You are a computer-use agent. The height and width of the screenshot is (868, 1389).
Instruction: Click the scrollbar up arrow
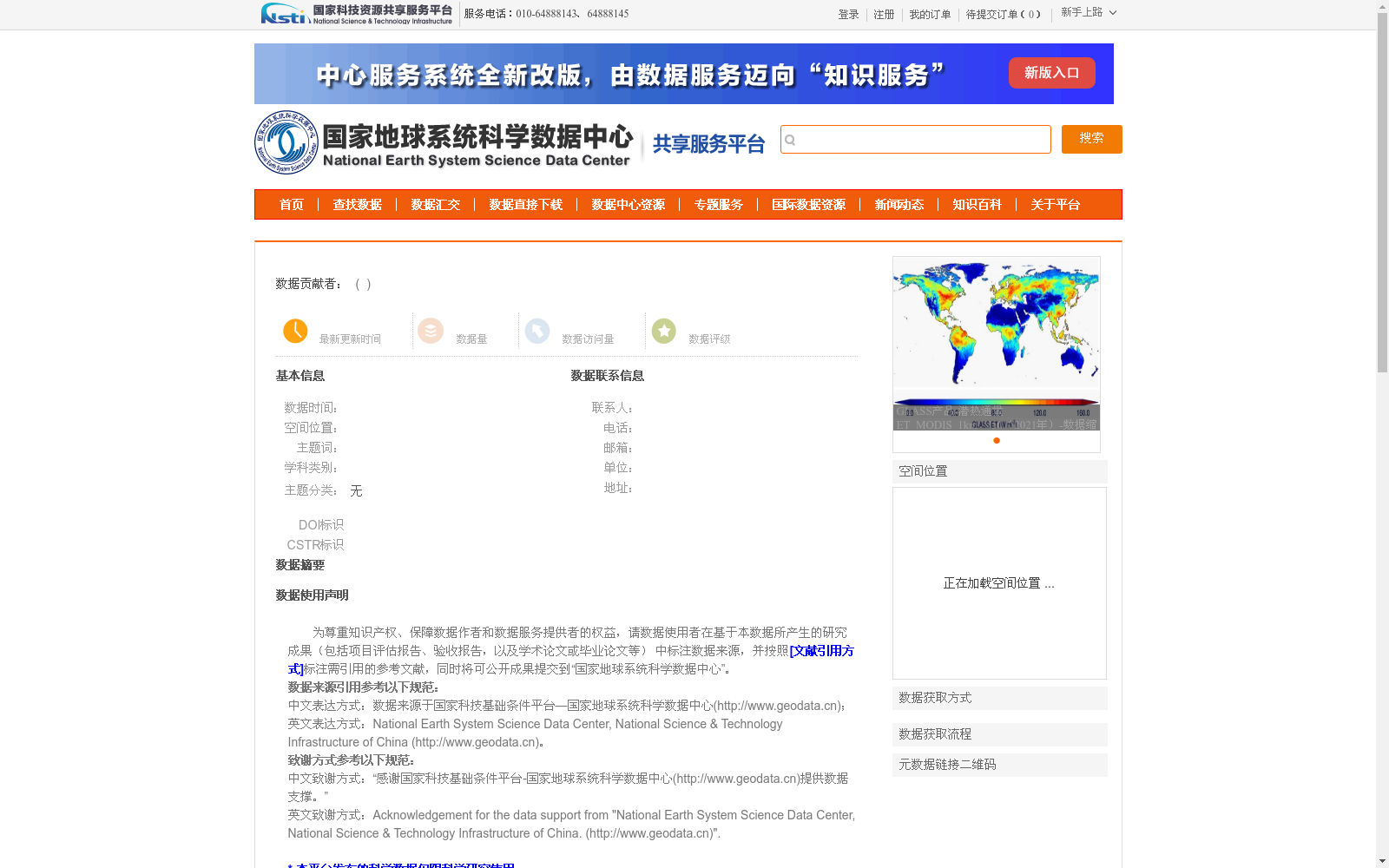coord(1382,6)
